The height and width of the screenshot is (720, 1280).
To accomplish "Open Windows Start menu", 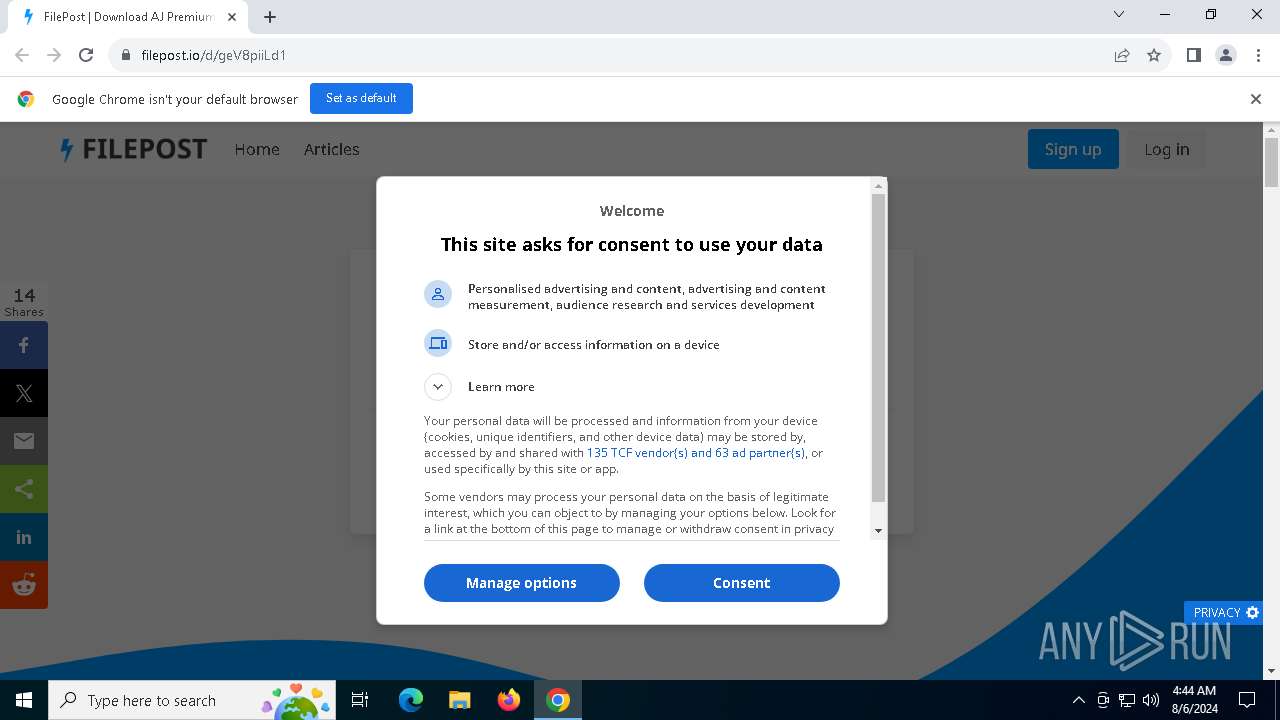I will coord(24,700).
